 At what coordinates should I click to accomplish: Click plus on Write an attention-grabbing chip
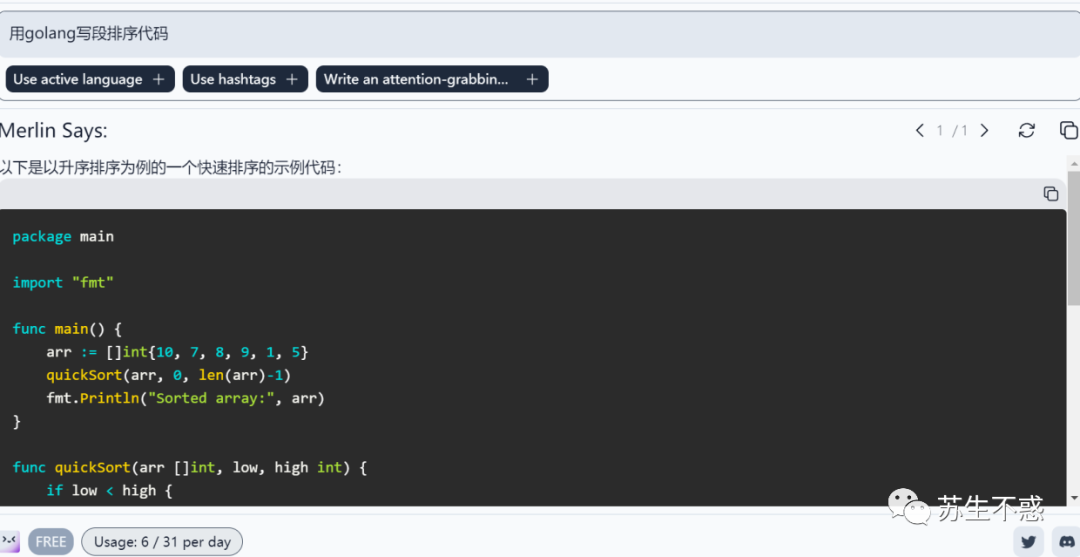click(532, 79)
